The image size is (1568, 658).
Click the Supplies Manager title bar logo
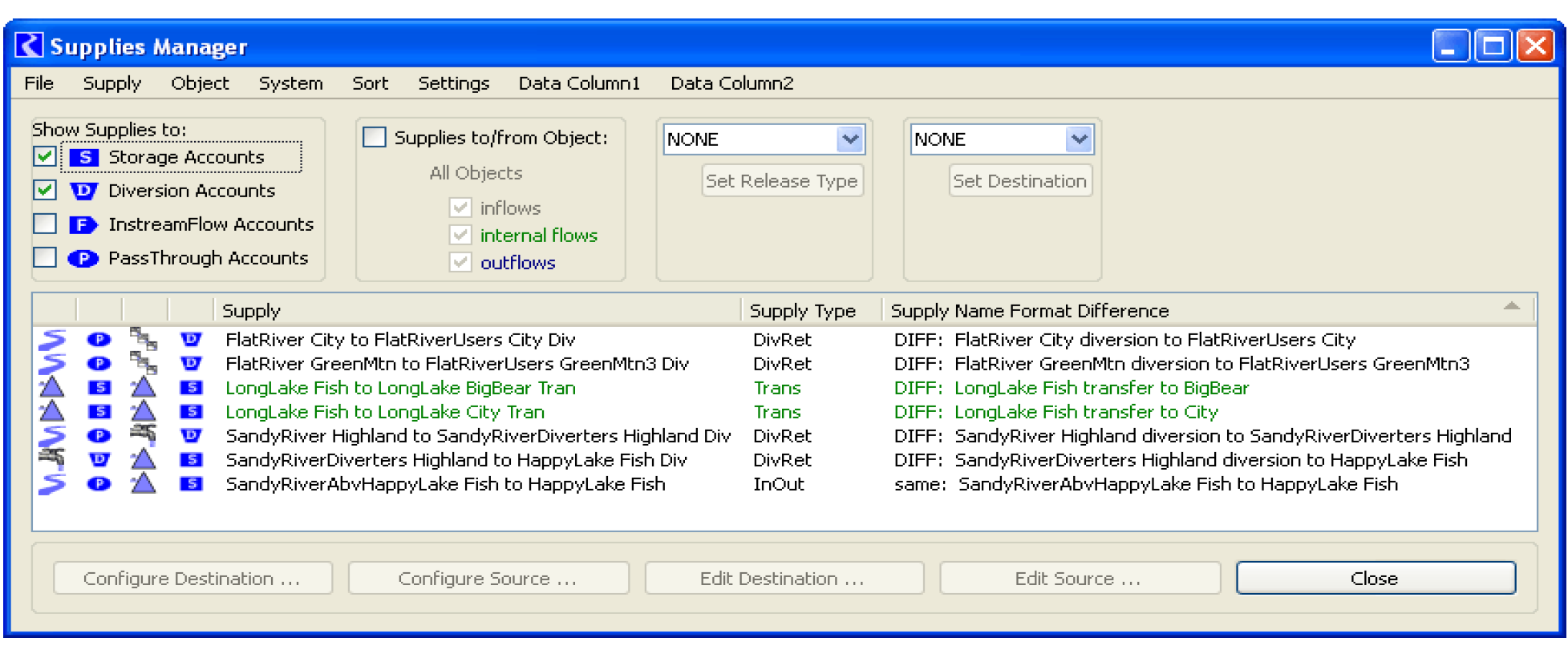click(x=30, y=46)
